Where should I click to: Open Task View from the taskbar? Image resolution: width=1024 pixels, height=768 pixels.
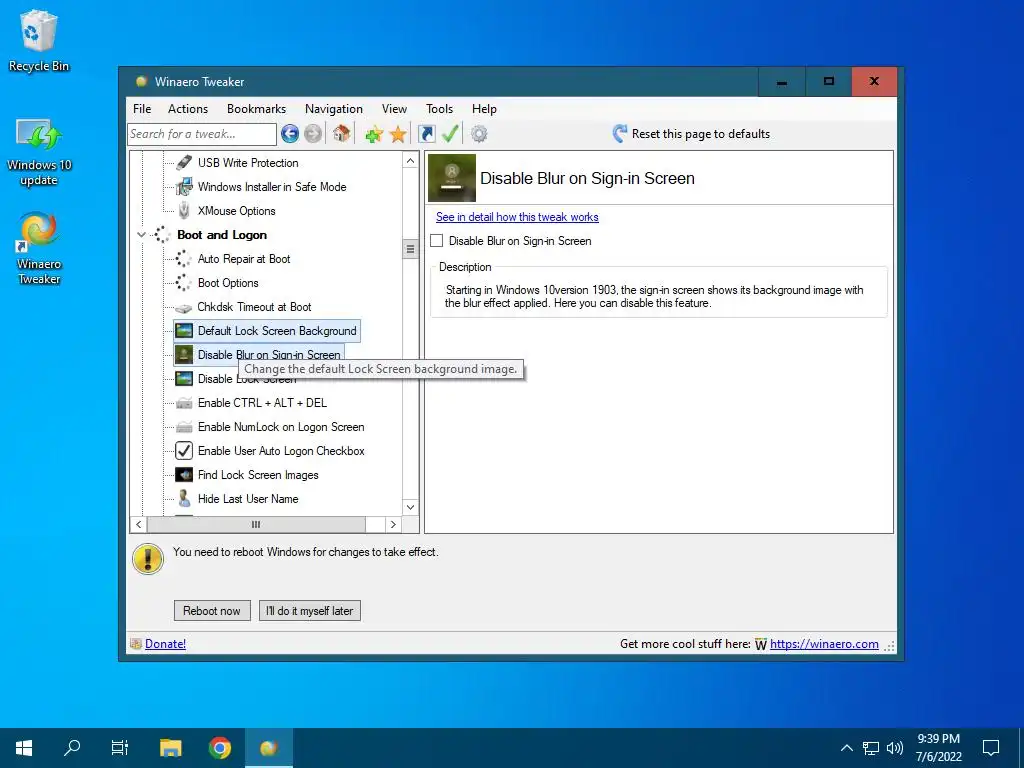tap(120, 748)
